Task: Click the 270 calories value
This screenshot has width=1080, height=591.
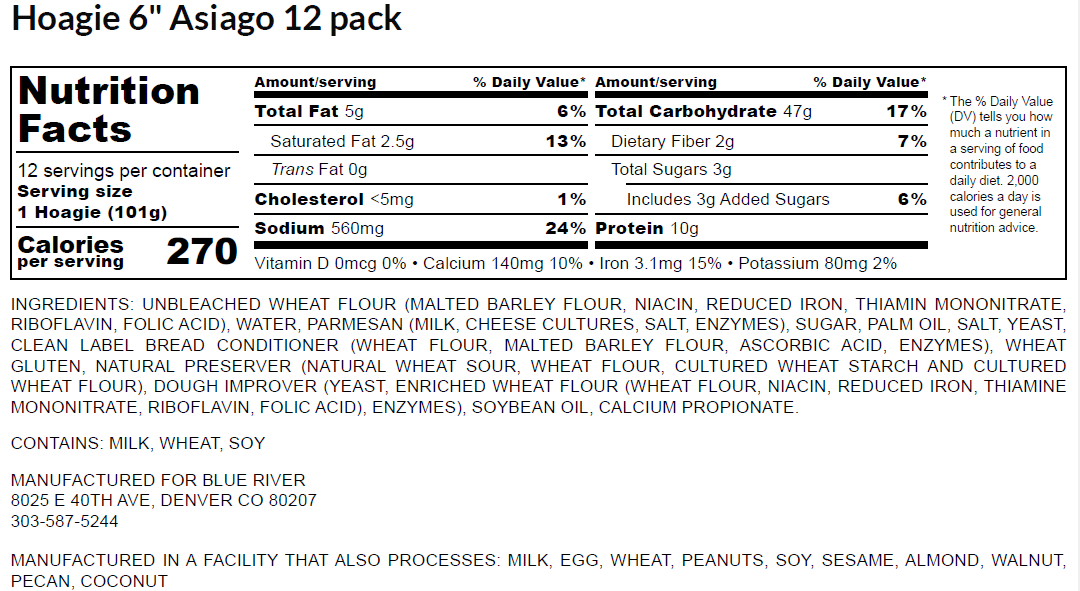Action: coord(202,251)
